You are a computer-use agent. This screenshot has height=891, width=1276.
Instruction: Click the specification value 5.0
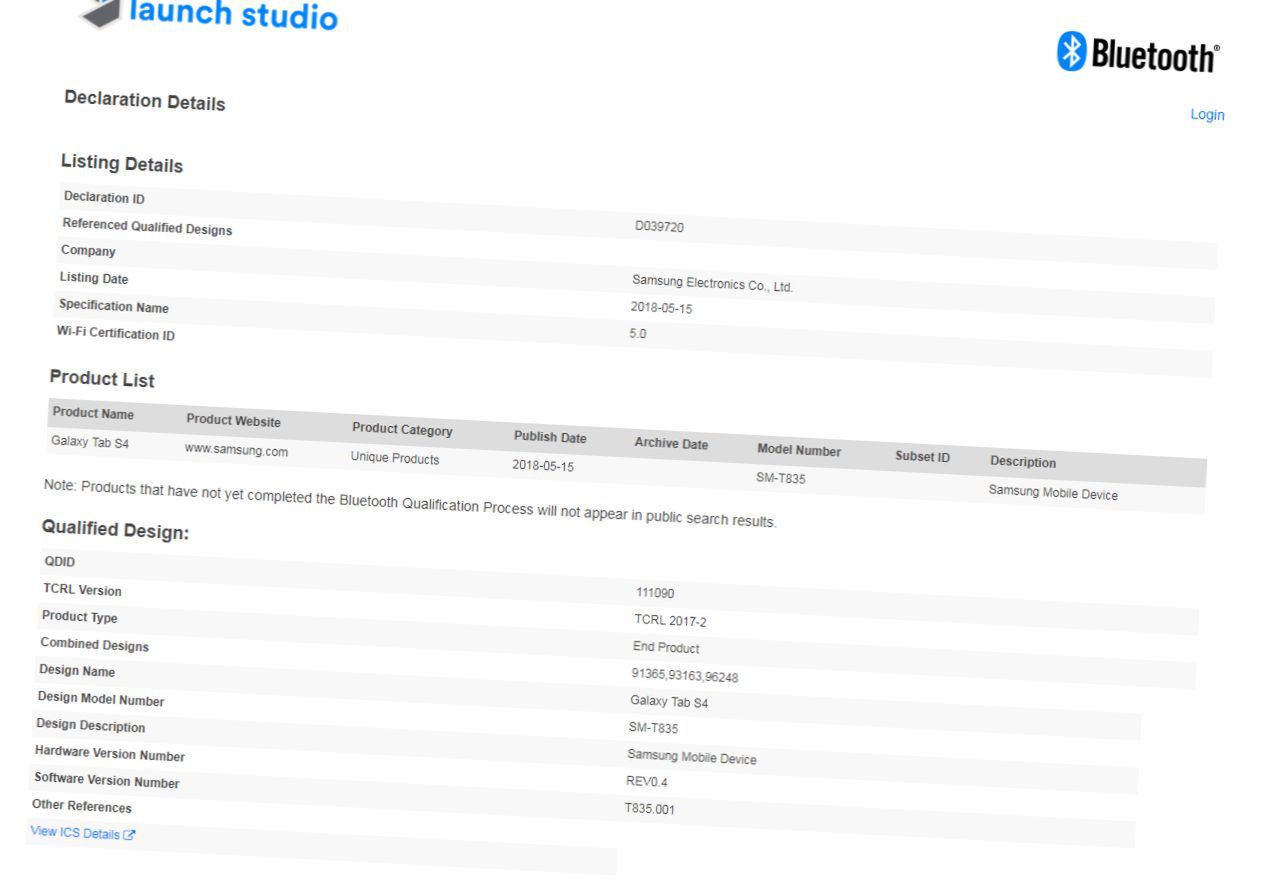click(638, 334)
